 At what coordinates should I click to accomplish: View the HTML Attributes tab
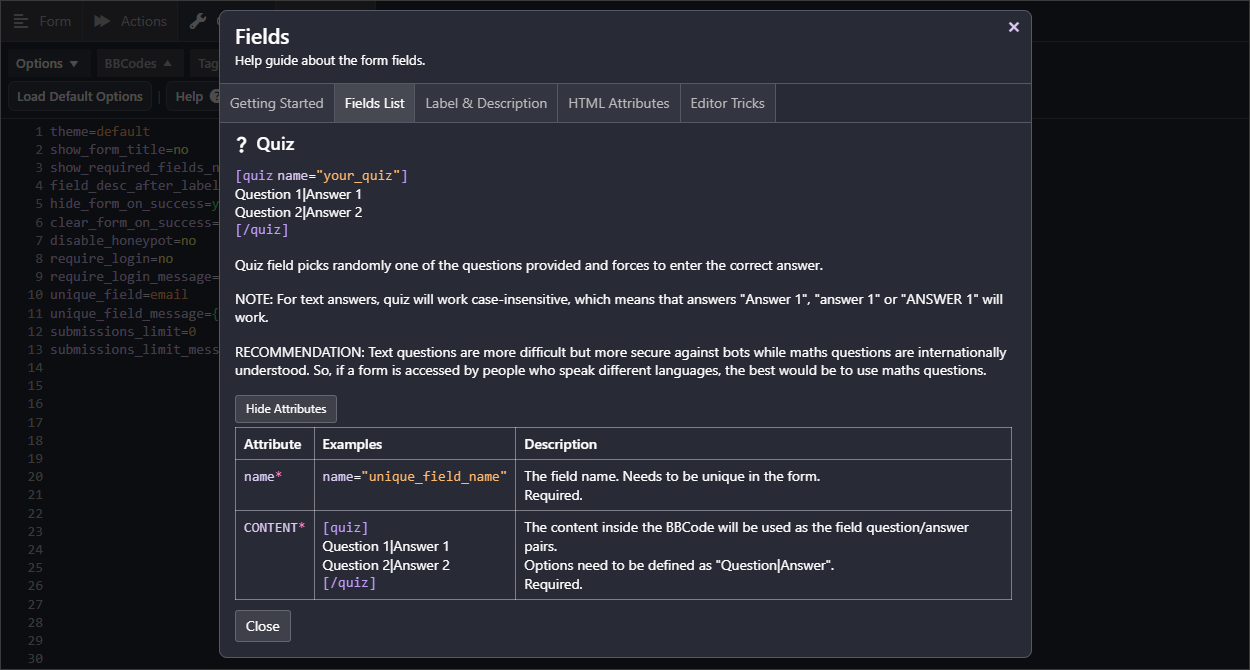(618, 102)
